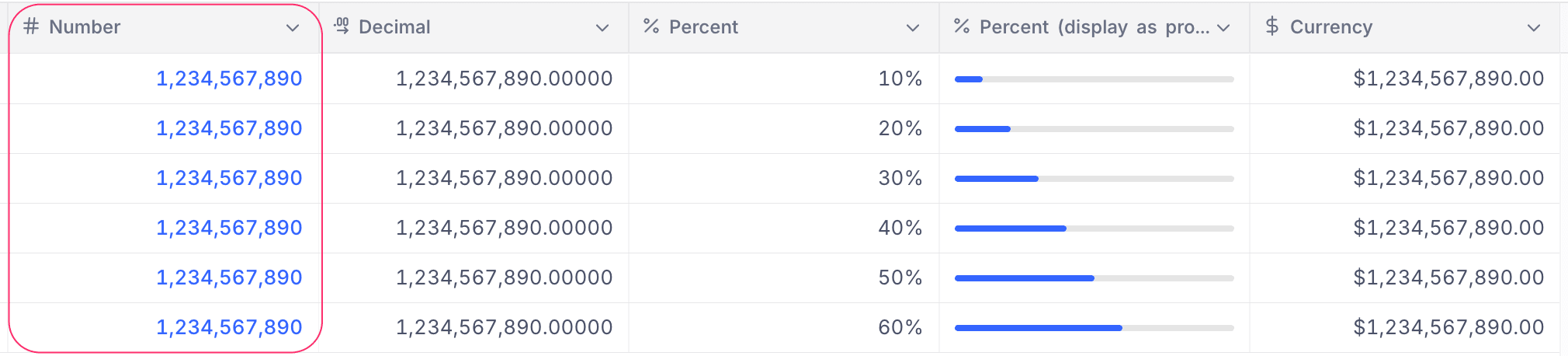The width and height of the screenshot is (1568, 356).
Task: Click the Decimal cell in the fourth row
Action: click(504, 228)
